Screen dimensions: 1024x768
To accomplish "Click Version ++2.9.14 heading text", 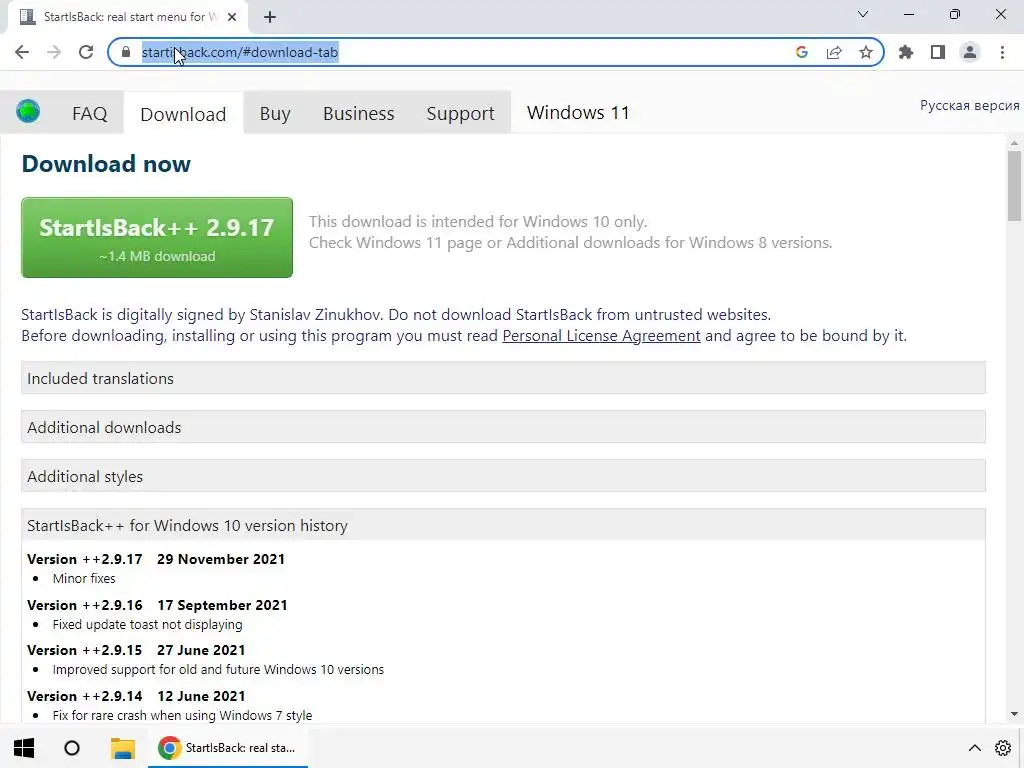I will tap(136, 696).
